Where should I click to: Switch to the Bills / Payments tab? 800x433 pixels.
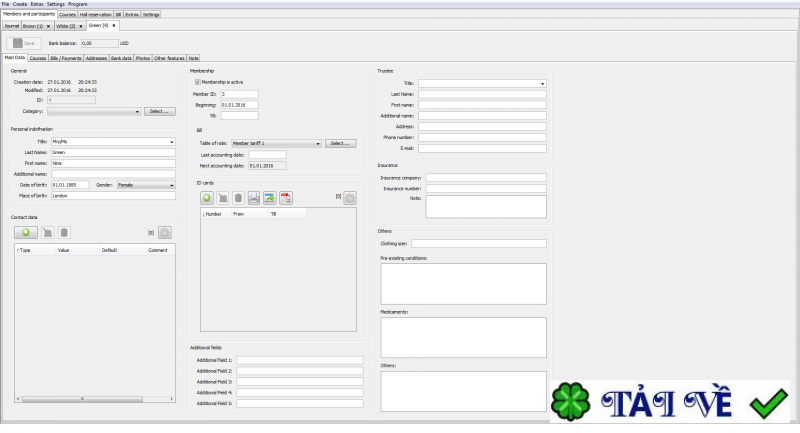(x=66, y=58)
